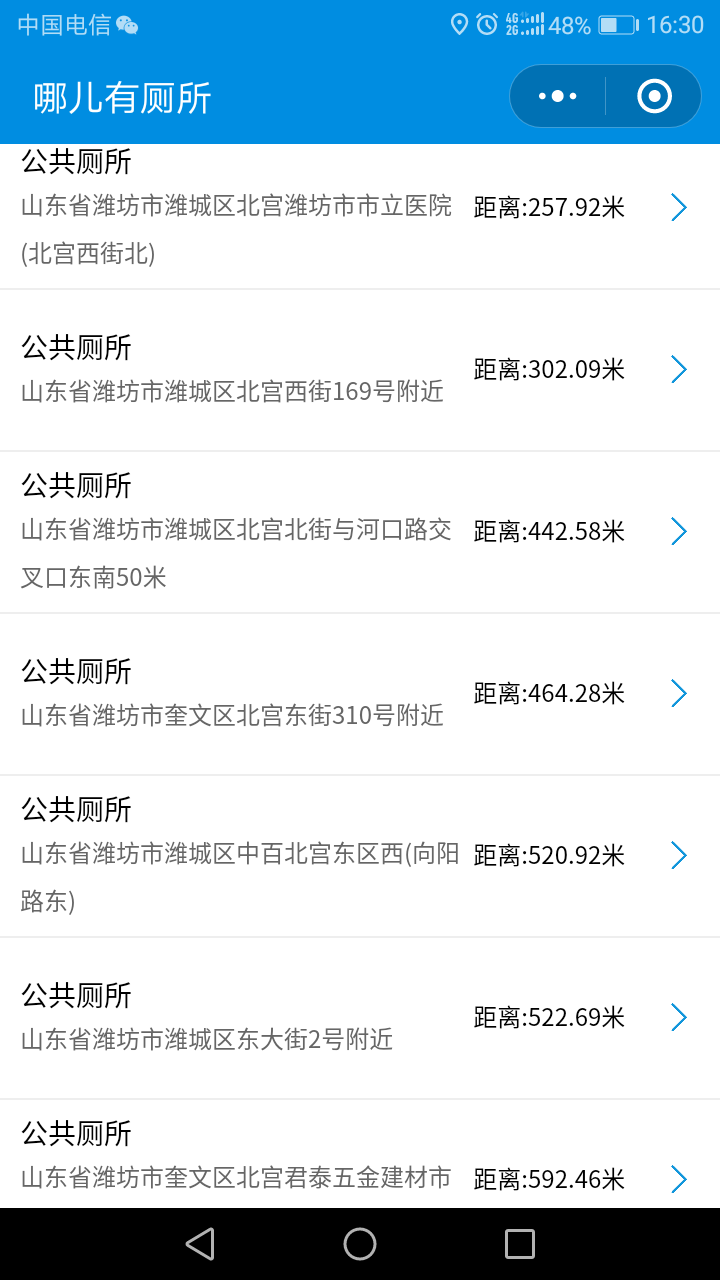Tap the 哪儿有厕所 page title
The image size is (720, 1280).
coord(123,98)
